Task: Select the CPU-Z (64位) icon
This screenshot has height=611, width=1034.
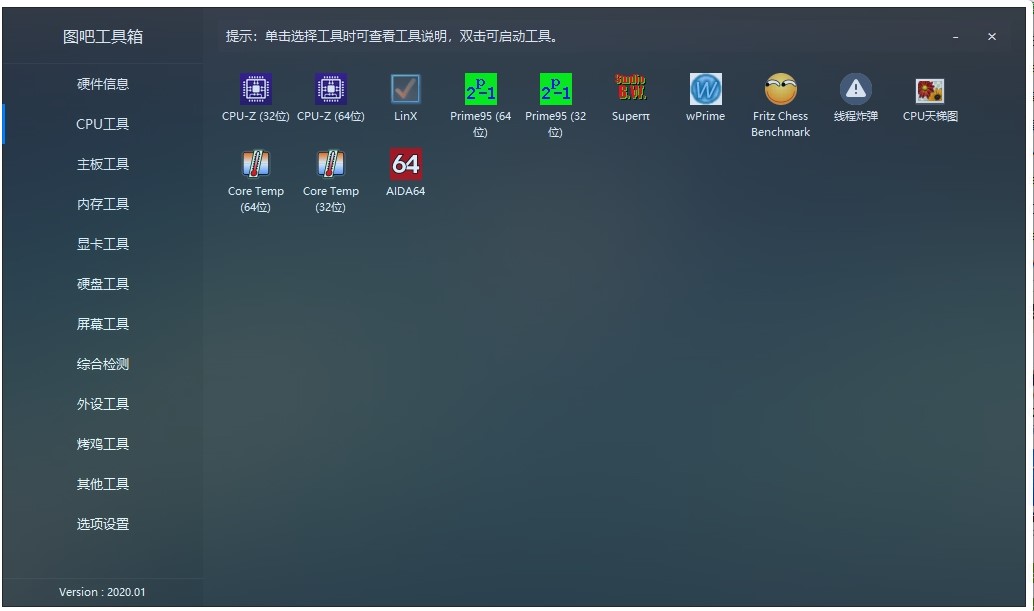Action: [x=330, y=89]
